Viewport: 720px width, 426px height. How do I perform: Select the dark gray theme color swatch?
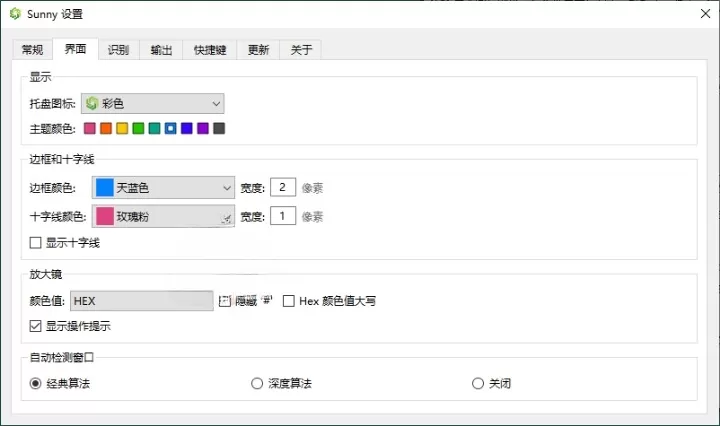[x=219, y=129]
